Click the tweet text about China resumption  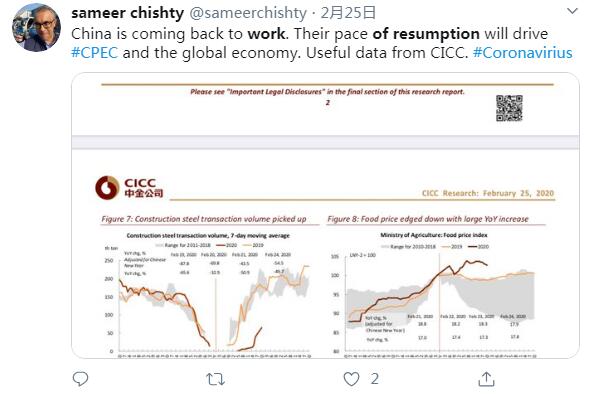[x=322, y=43]
